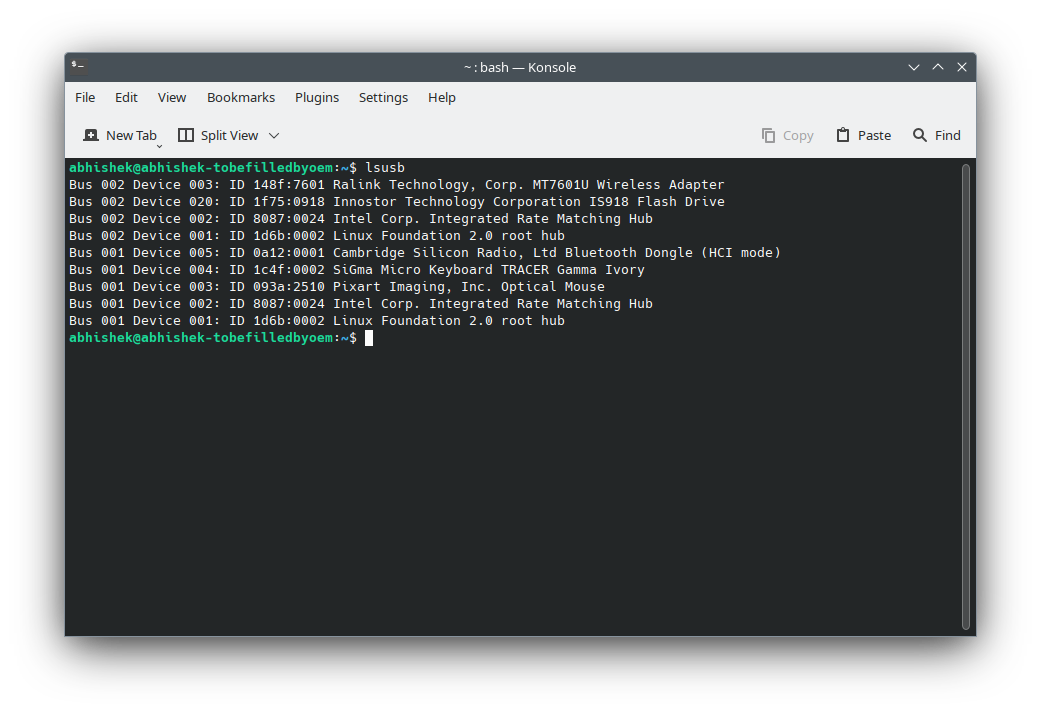Open the Settings menu

(383, 97)
